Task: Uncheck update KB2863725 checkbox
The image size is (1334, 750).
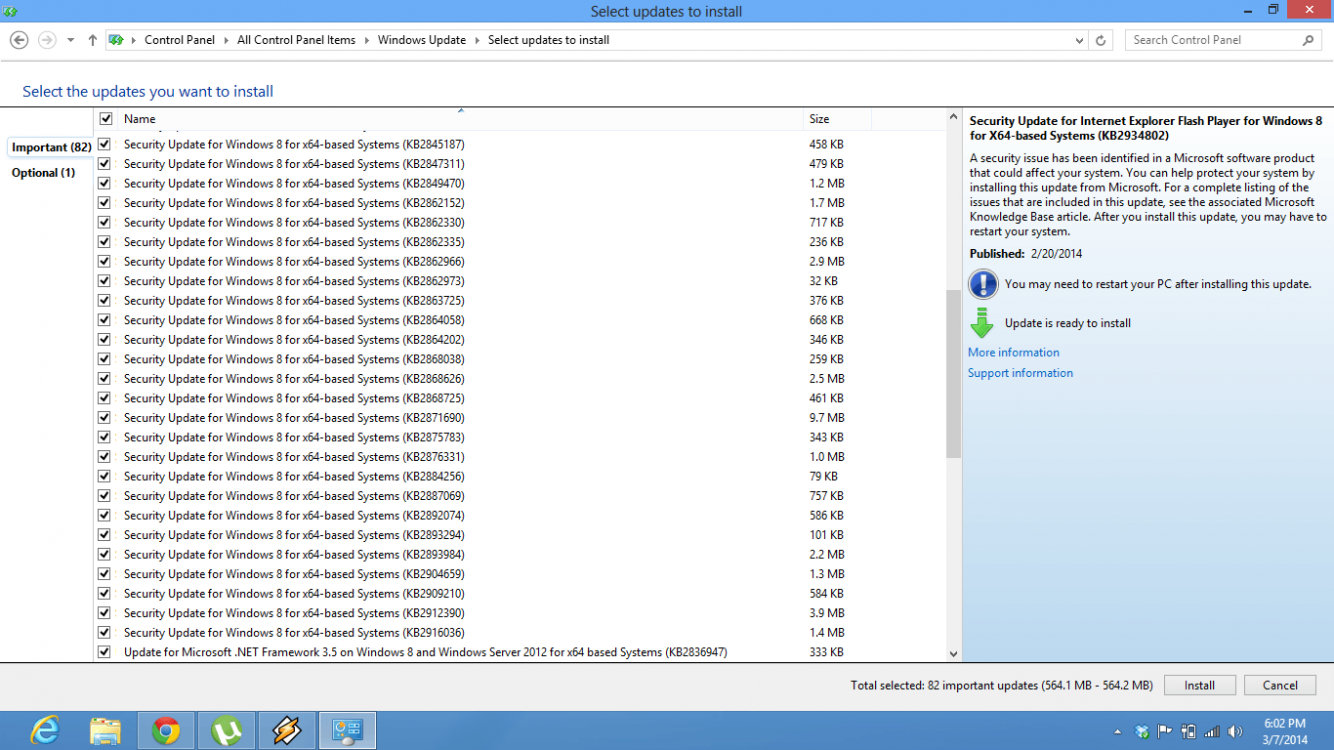Action: [x=105, y=300]
